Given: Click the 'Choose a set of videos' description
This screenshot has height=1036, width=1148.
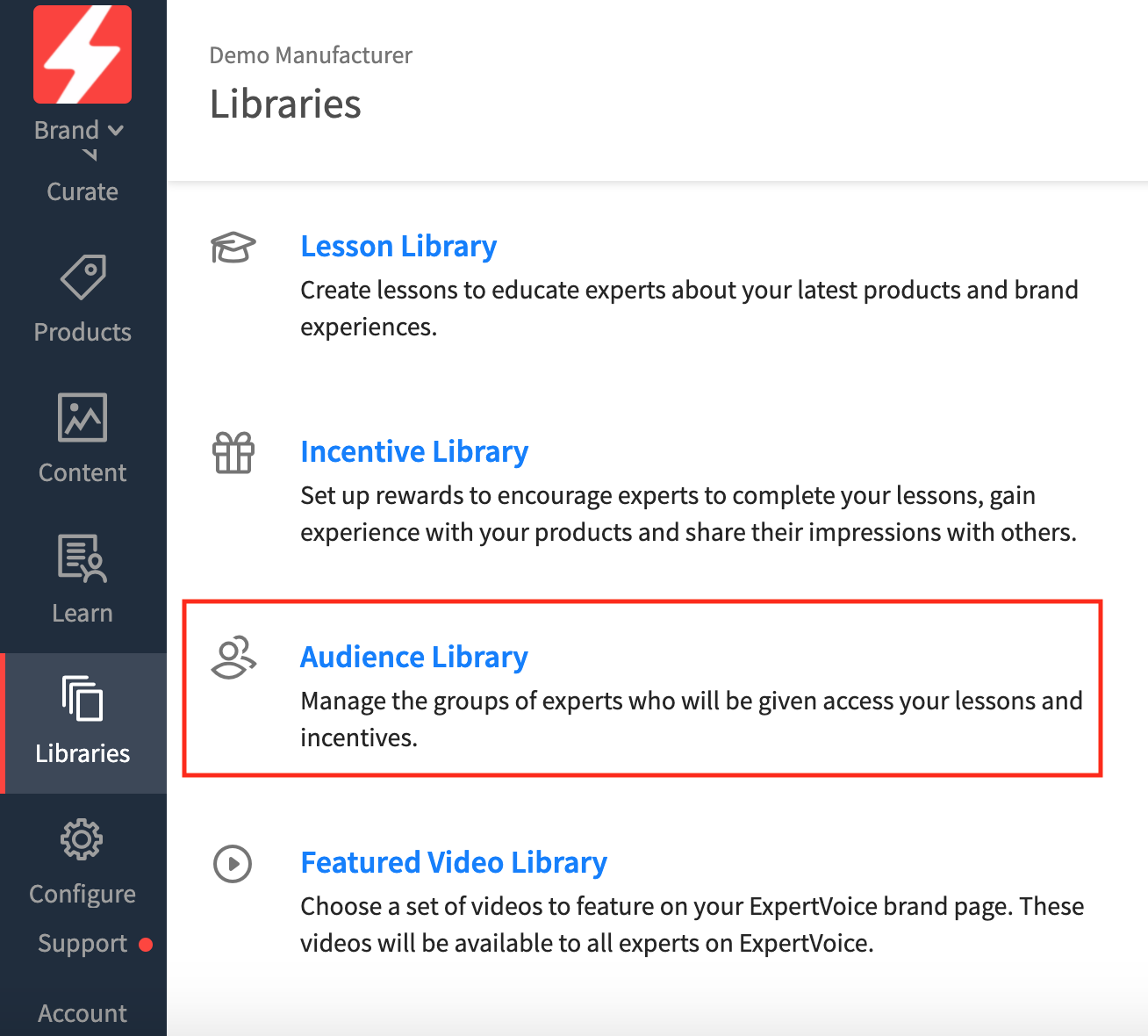Looking at the screenshot, I should point(692,924).
